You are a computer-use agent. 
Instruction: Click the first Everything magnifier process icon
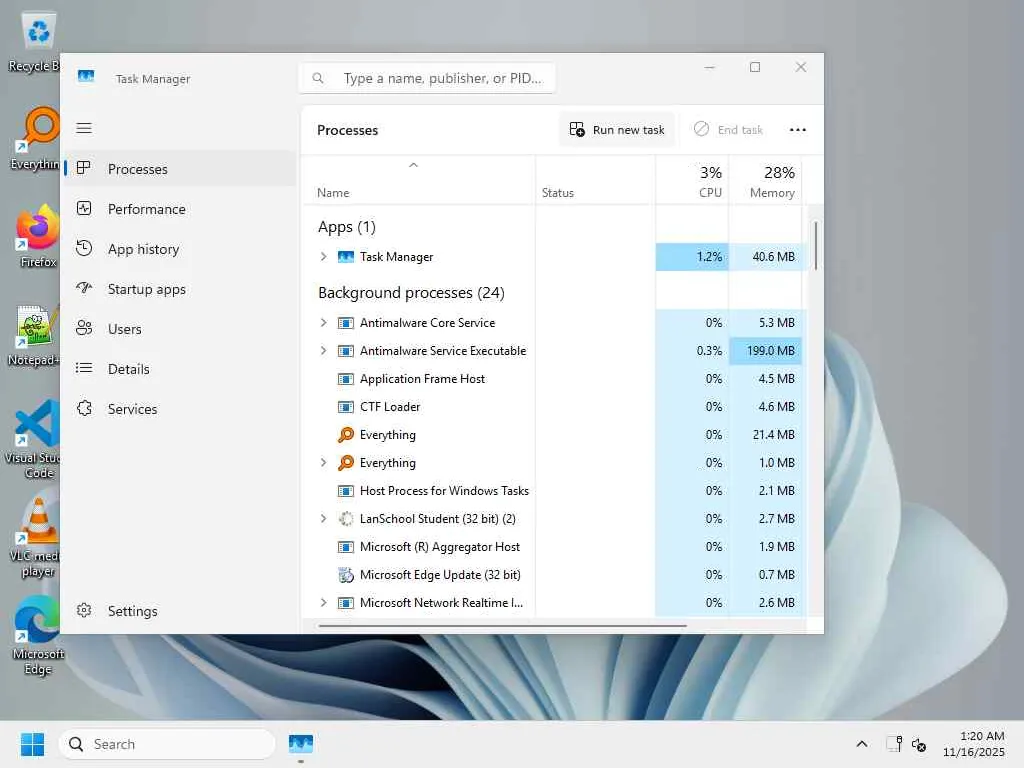(x=345, y=434)
